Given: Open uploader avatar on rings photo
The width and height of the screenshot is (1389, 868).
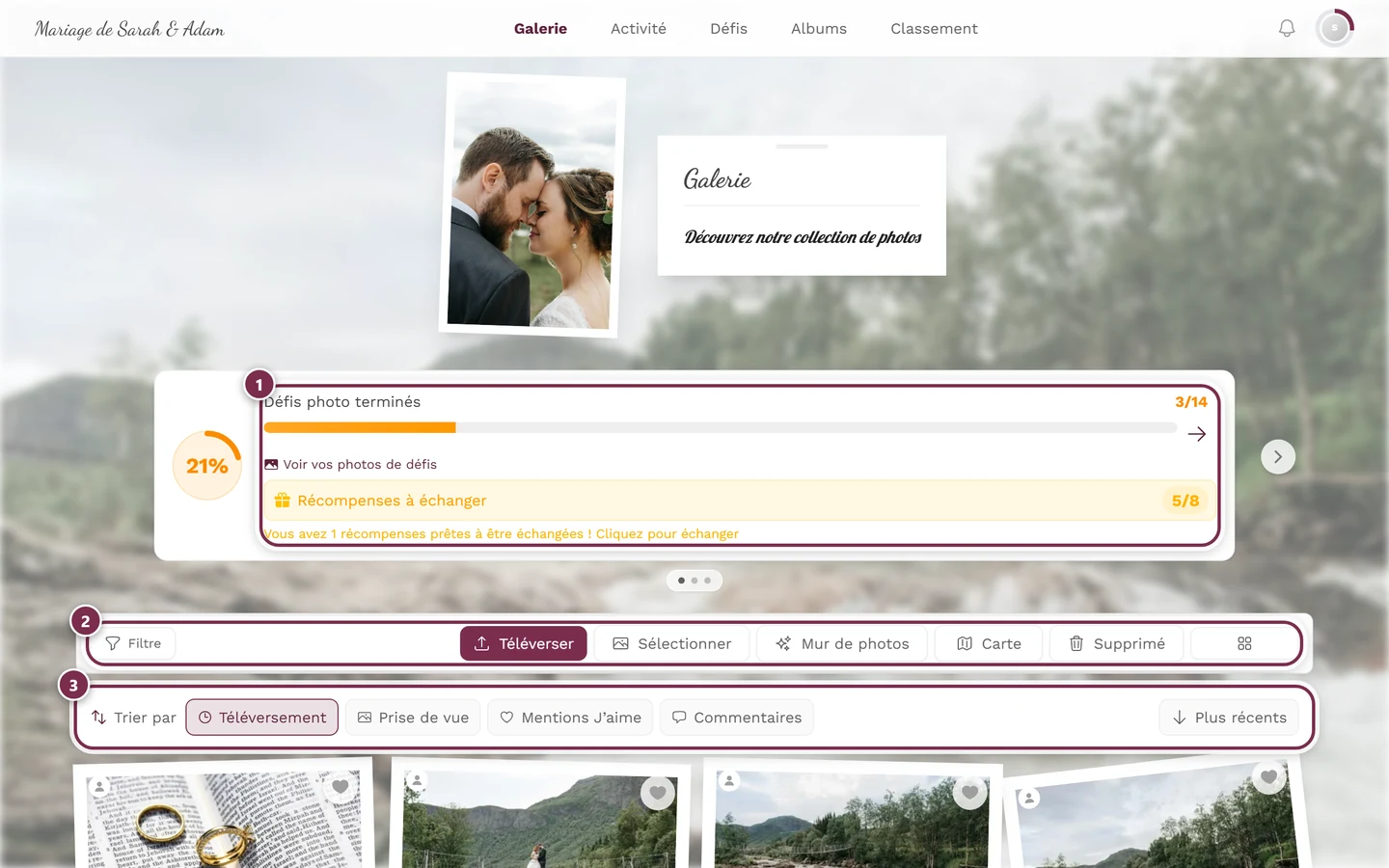Looking at the screenshot, I should coord(99,787).
